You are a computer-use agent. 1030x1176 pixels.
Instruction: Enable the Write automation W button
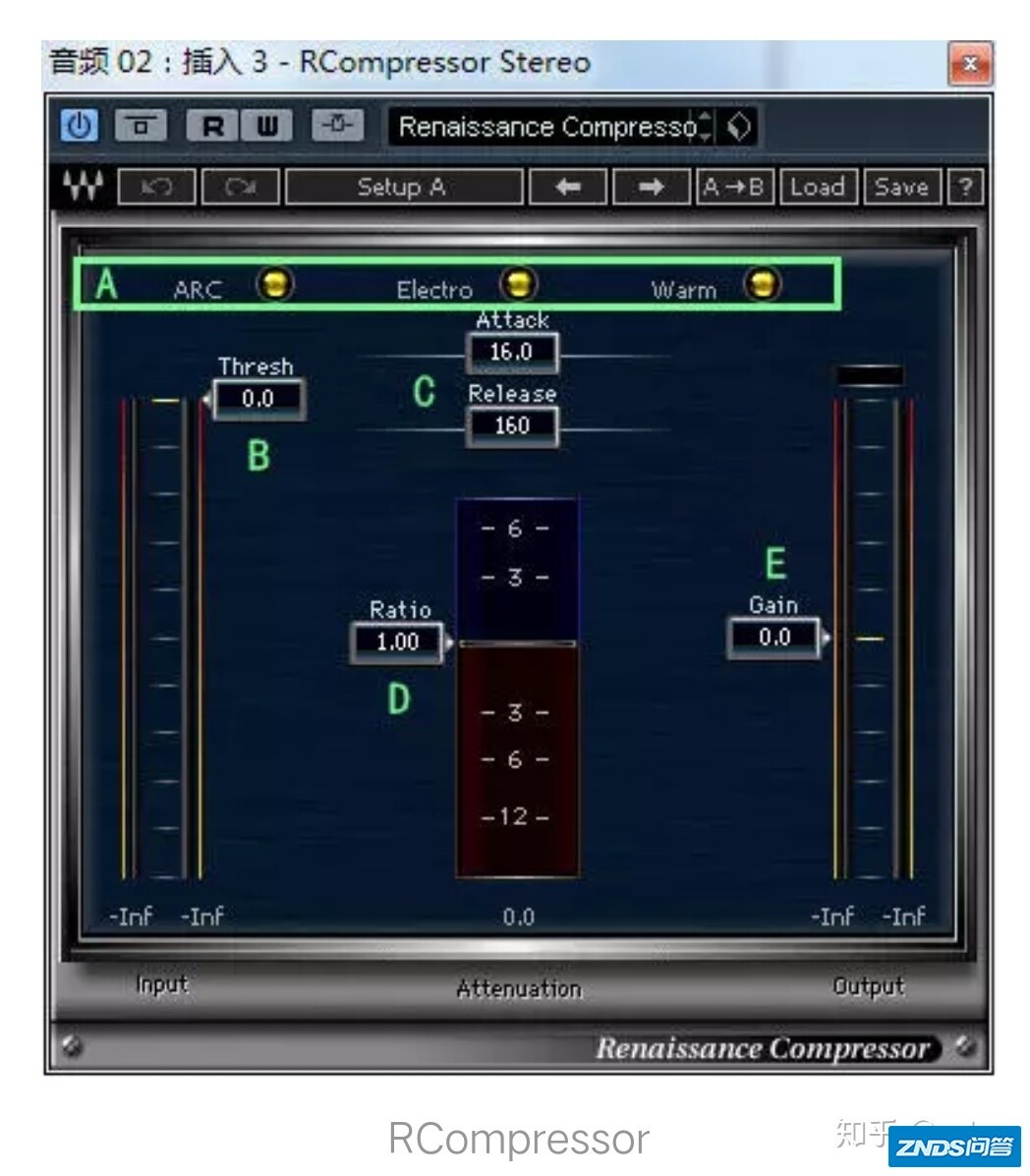[x=266, y=125]
